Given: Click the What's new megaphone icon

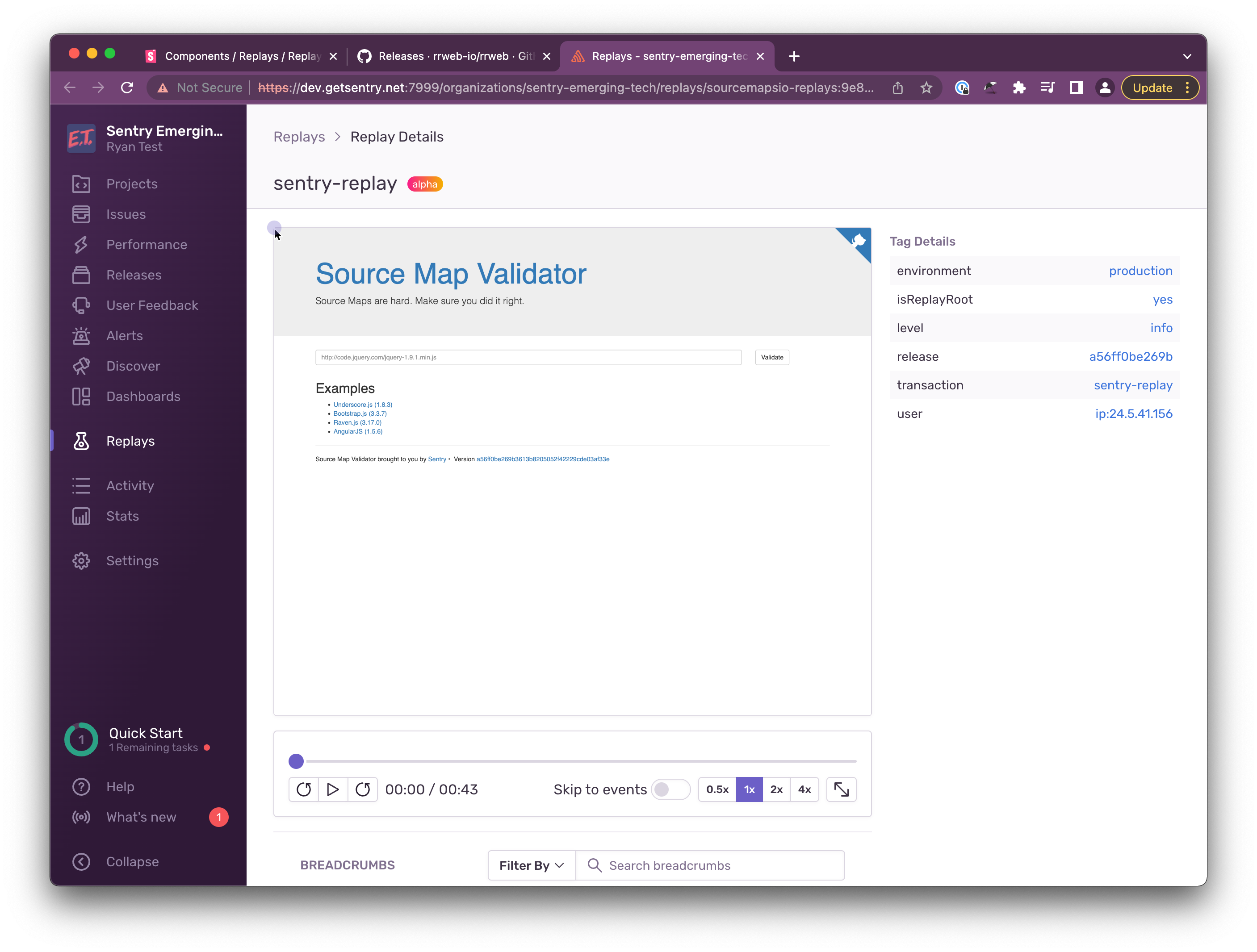Looking at the screenshot, I should tap(81, 817).
